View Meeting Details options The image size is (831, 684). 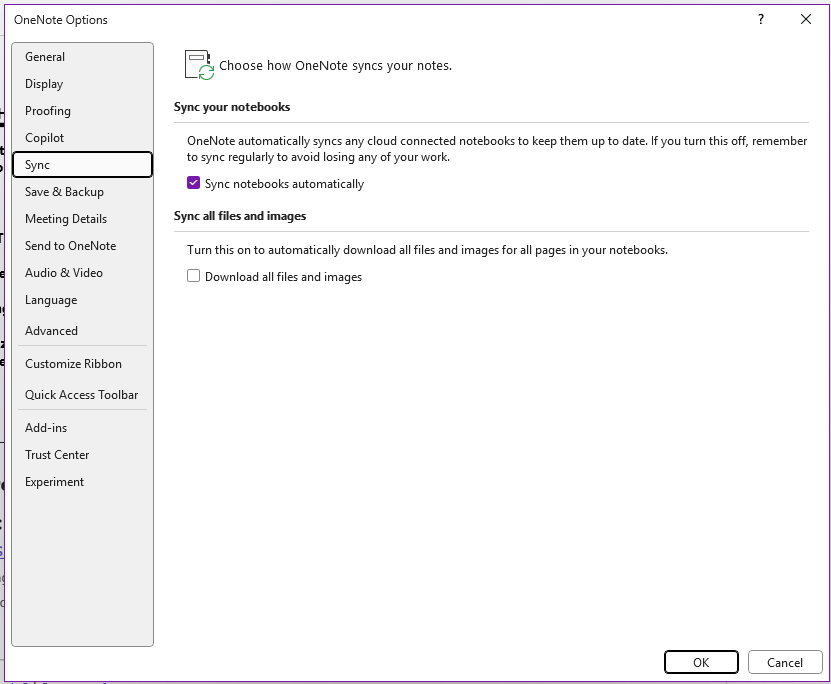tap(64, 218)
